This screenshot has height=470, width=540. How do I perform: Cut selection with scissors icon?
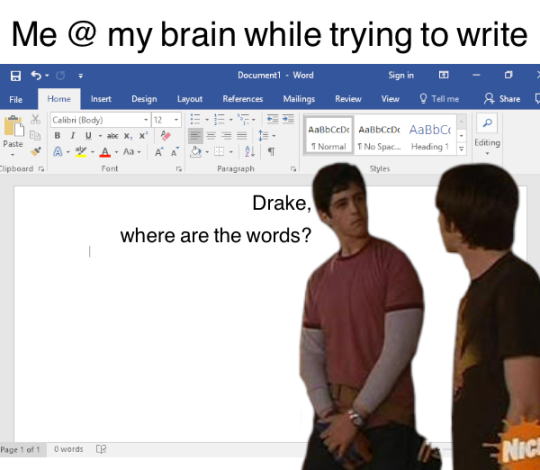point(35,119)
